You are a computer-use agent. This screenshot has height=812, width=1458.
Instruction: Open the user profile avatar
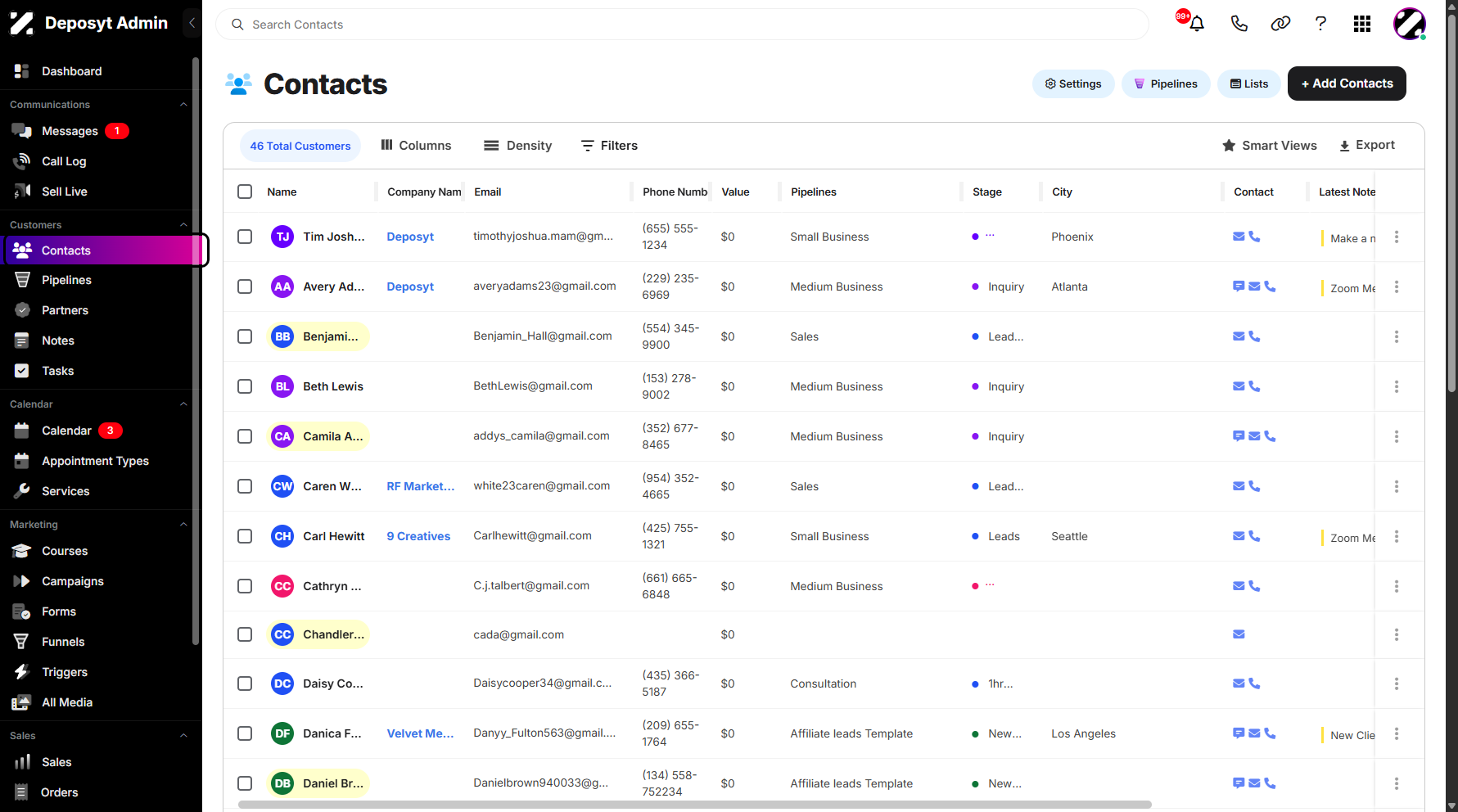click(1410, 24)
